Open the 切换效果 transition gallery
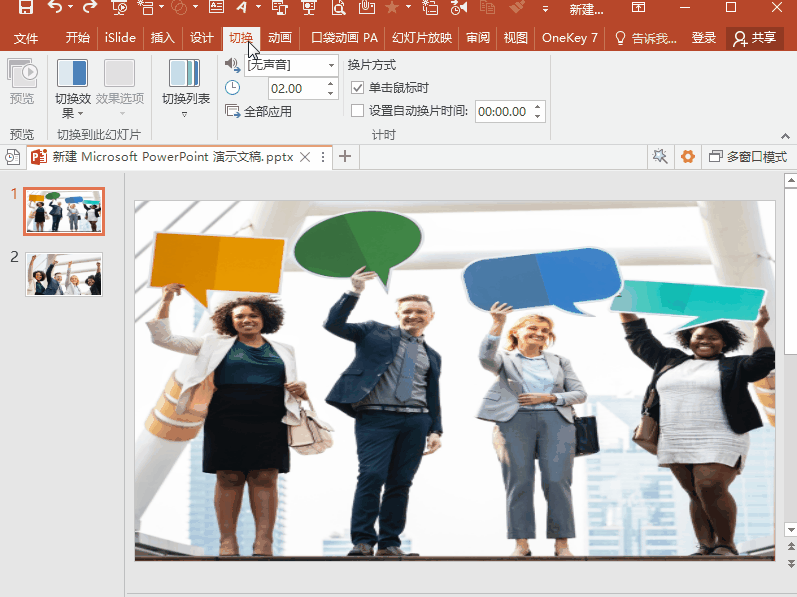 tap(73, 88)
